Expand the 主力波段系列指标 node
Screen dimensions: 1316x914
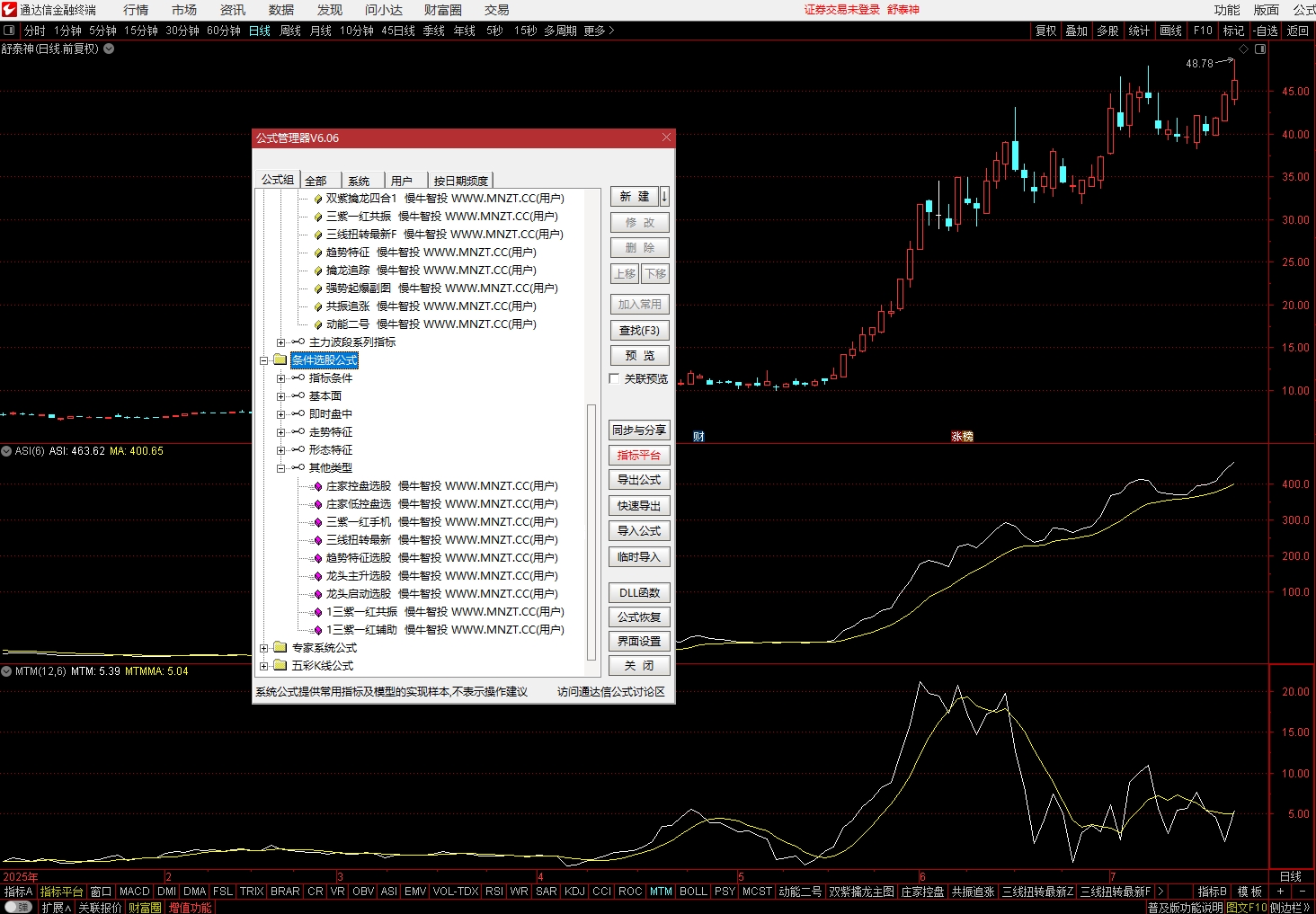pyautogui.click(x=280, y=342)
